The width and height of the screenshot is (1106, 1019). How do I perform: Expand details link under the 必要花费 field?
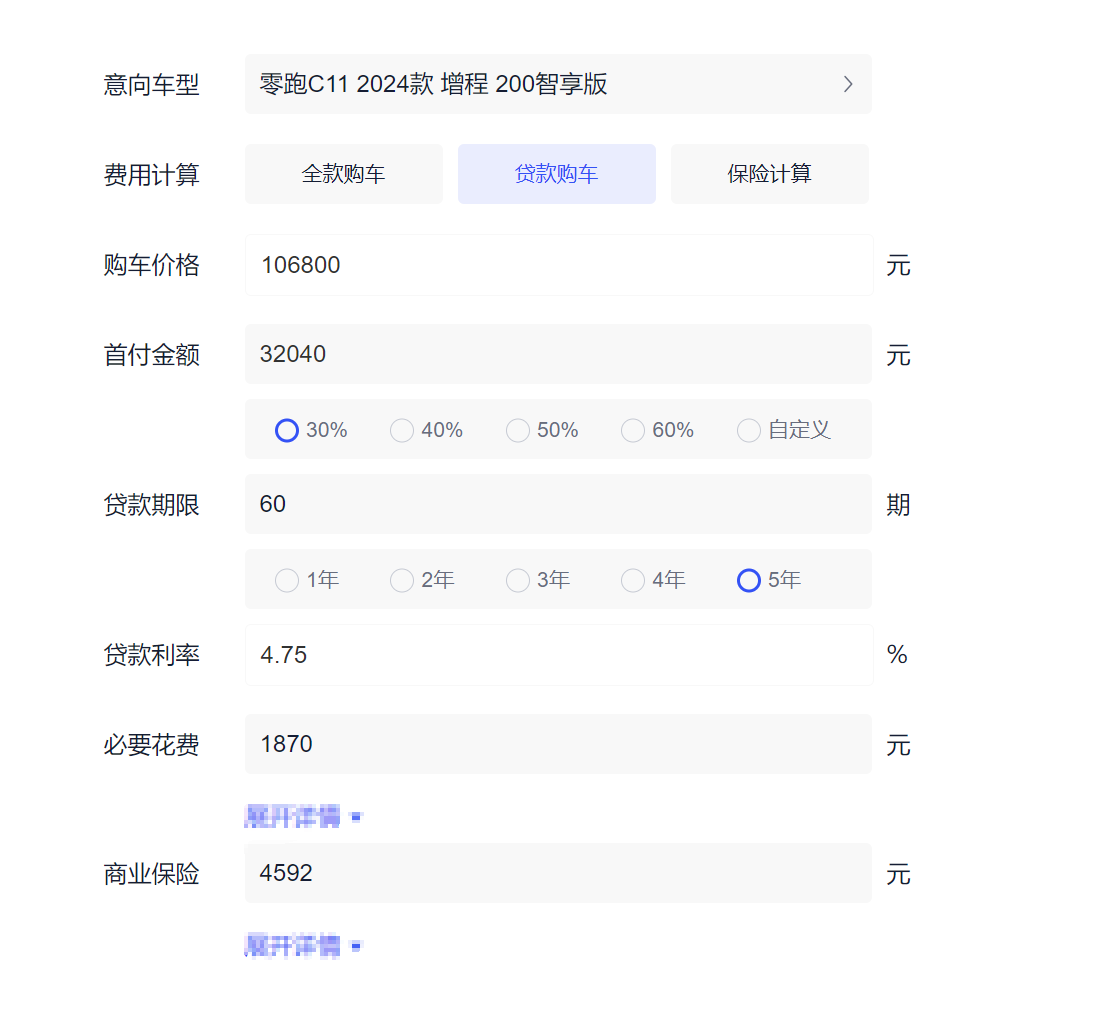click(303, 817)
